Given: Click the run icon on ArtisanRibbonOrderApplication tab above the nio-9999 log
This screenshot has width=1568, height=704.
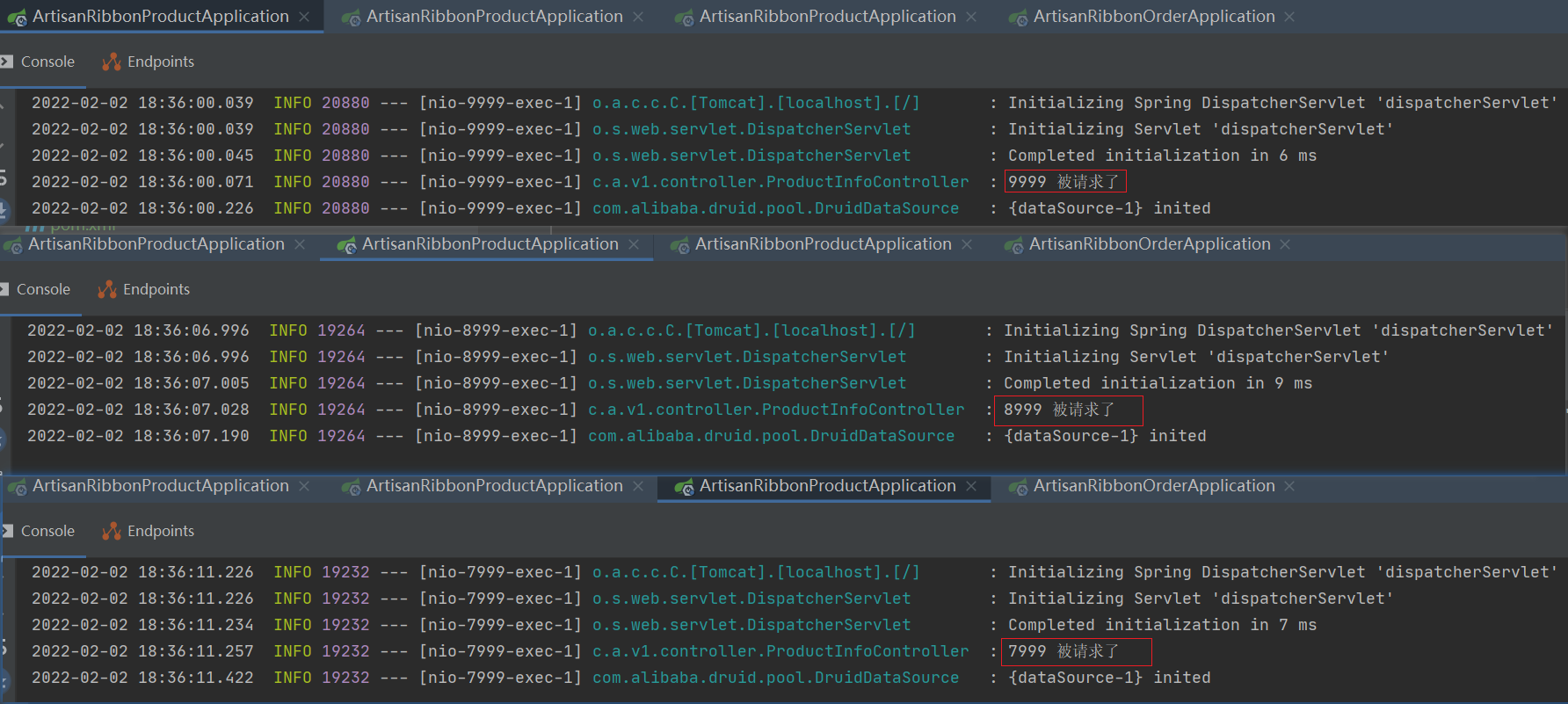Looking at the screenshot, I should click(1018, 17).
